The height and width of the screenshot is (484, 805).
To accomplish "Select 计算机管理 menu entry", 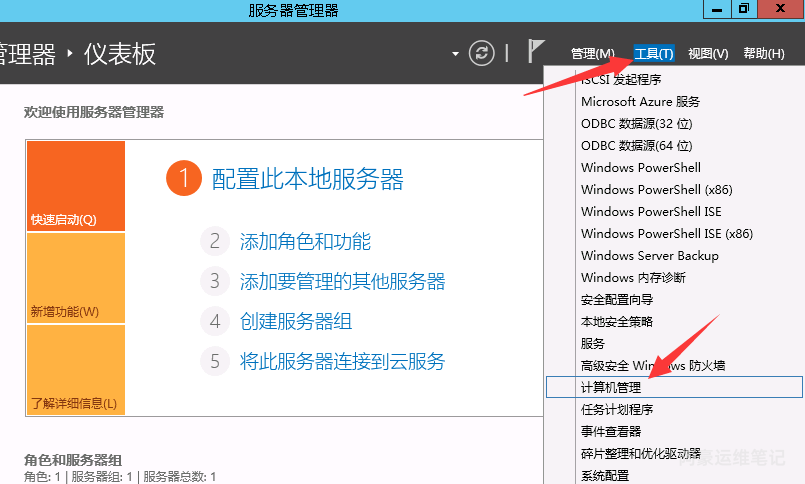I will click(674, 387).
